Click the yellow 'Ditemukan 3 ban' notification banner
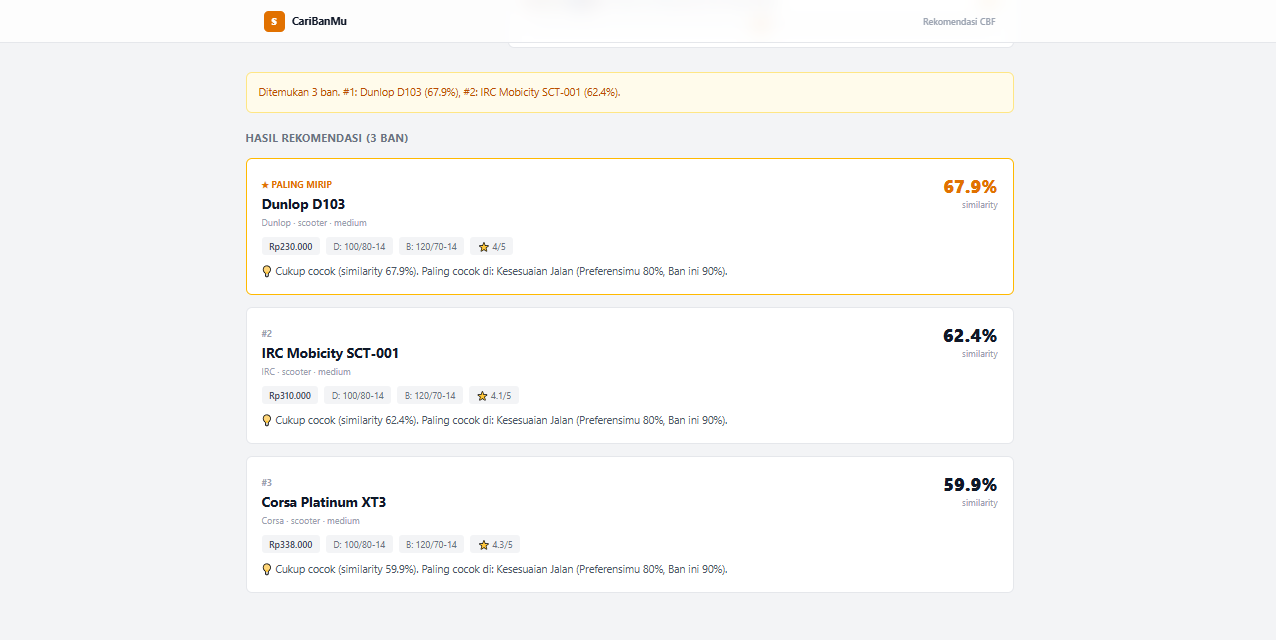 click(x=630, y=92)
